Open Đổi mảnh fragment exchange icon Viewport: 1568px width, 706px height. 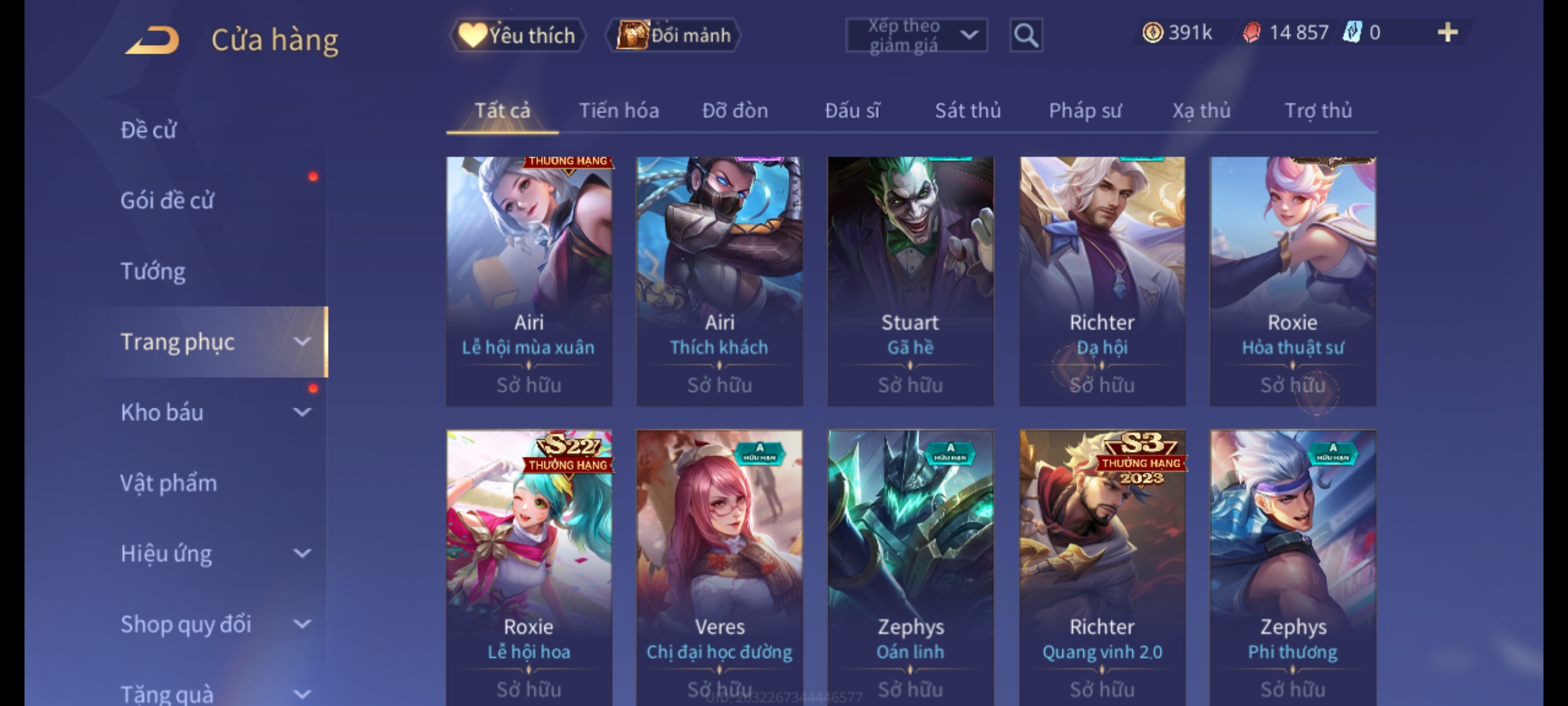(x=674, y=35)
